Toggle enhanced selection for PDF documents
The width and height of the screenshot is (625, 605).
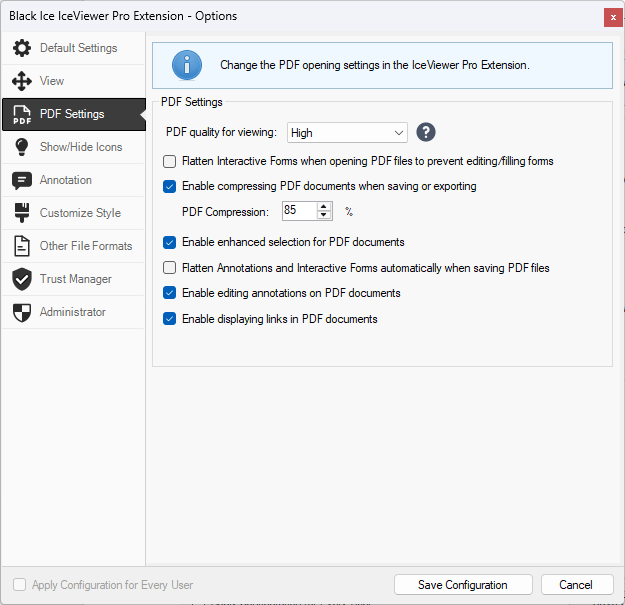pos(169,242)
